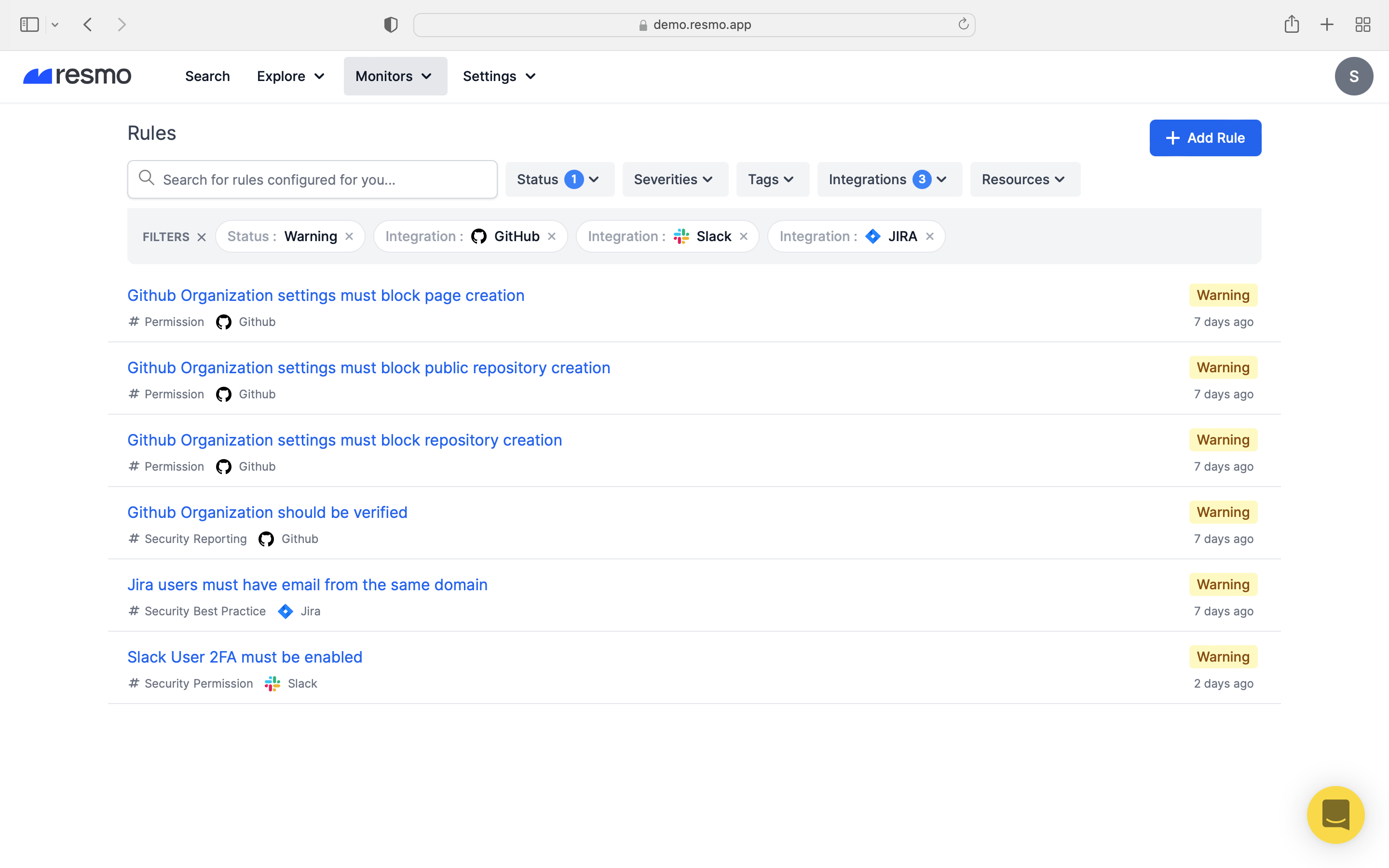Click the Add Rule button
Screen dimensions: 1389x868
pyautogui.click(x=1205, y=138)
